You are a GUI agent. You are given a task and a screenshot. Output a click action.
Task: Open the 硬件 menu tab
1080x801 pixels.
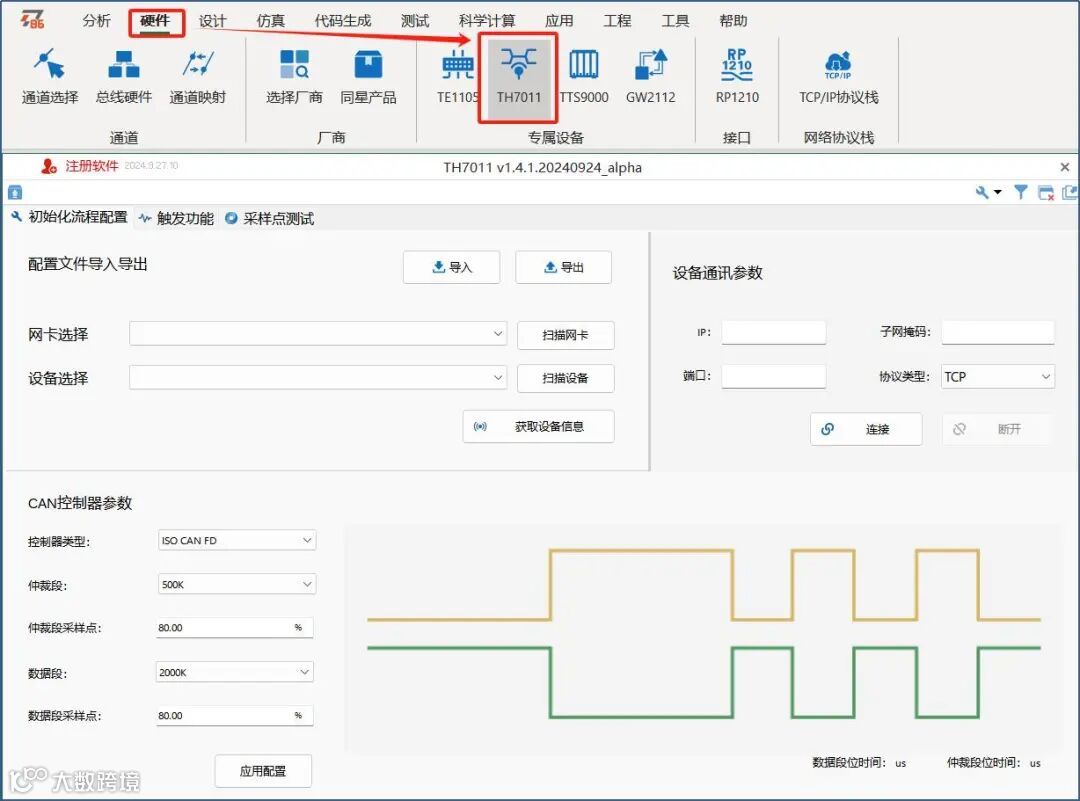(x=156, y=21)
